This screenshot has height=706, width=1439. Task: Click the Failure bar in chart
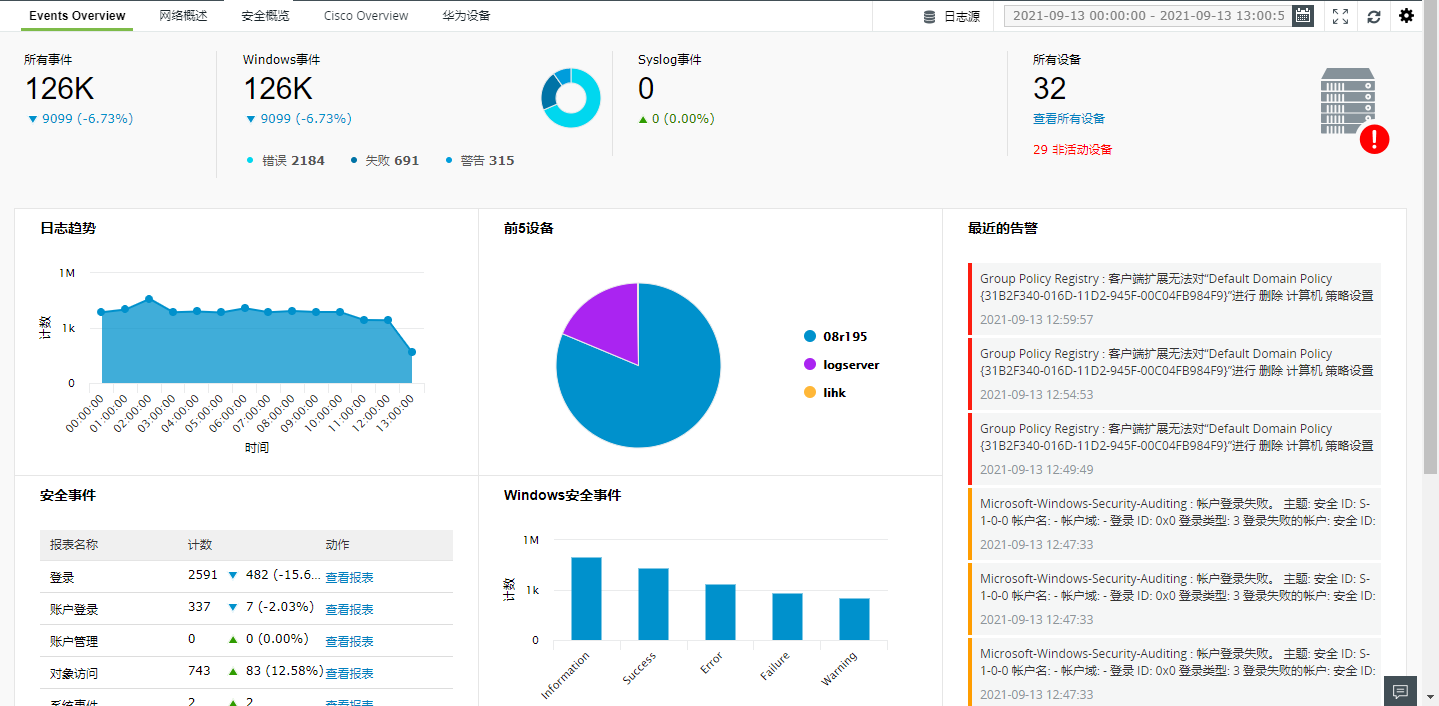(787, 617)
